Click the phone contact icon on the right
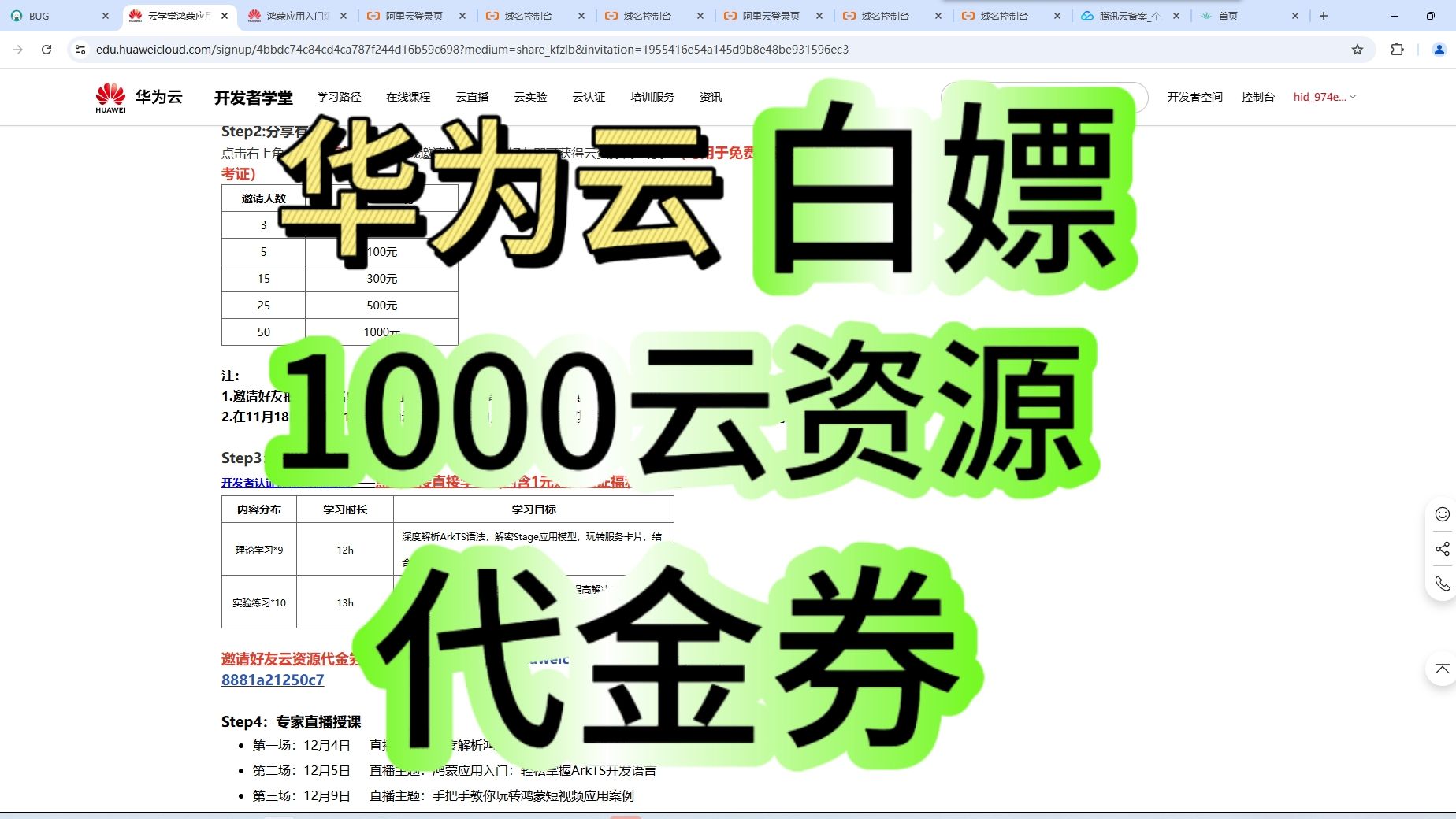Screen dimensions: 1456x819 click(x=1441, y=584)
